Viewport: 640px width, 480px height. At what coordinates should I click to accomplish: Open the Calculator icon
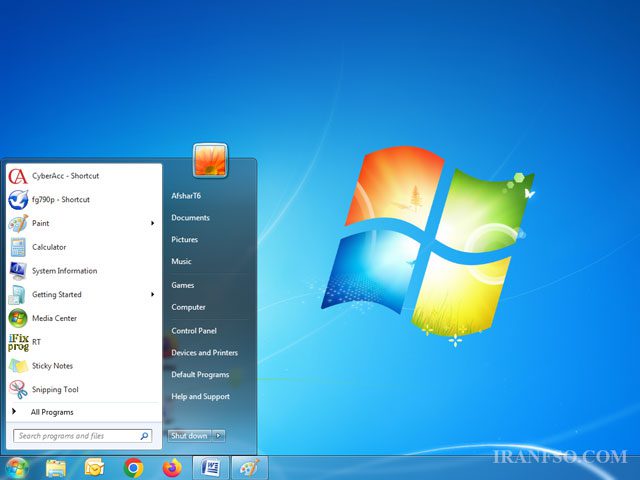(18, 247)
